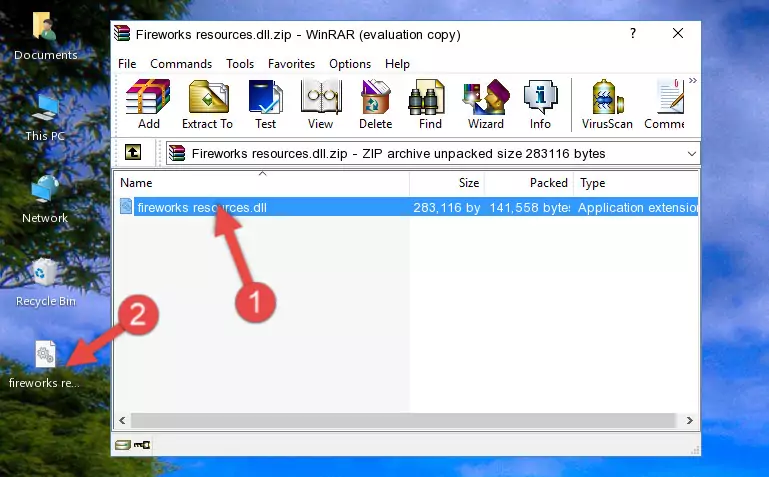The width and height of the screenshot is (769, 477).
Task: Go up one folder level
Action: [133, 152]
